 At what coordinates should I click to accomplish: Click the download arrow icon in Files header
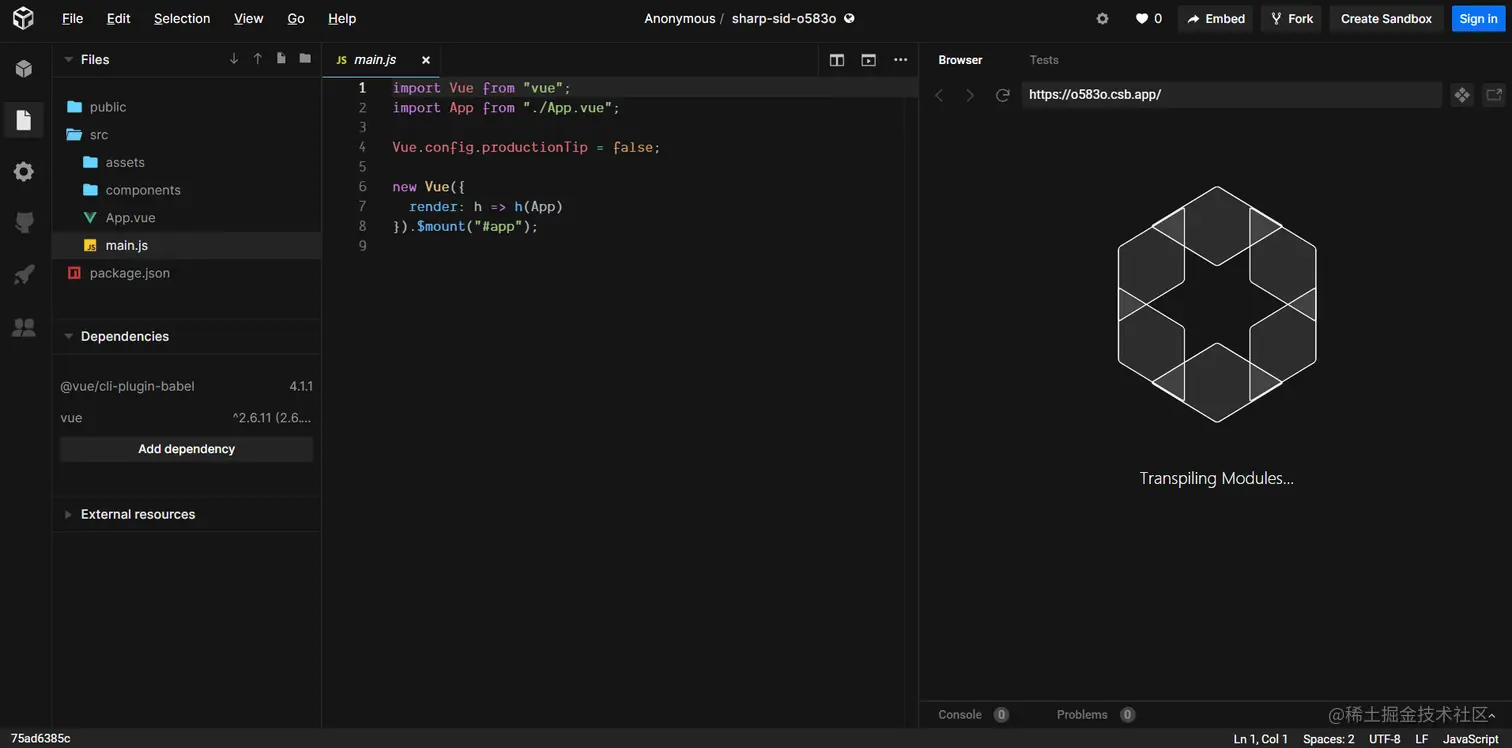(x=234, y=59)
